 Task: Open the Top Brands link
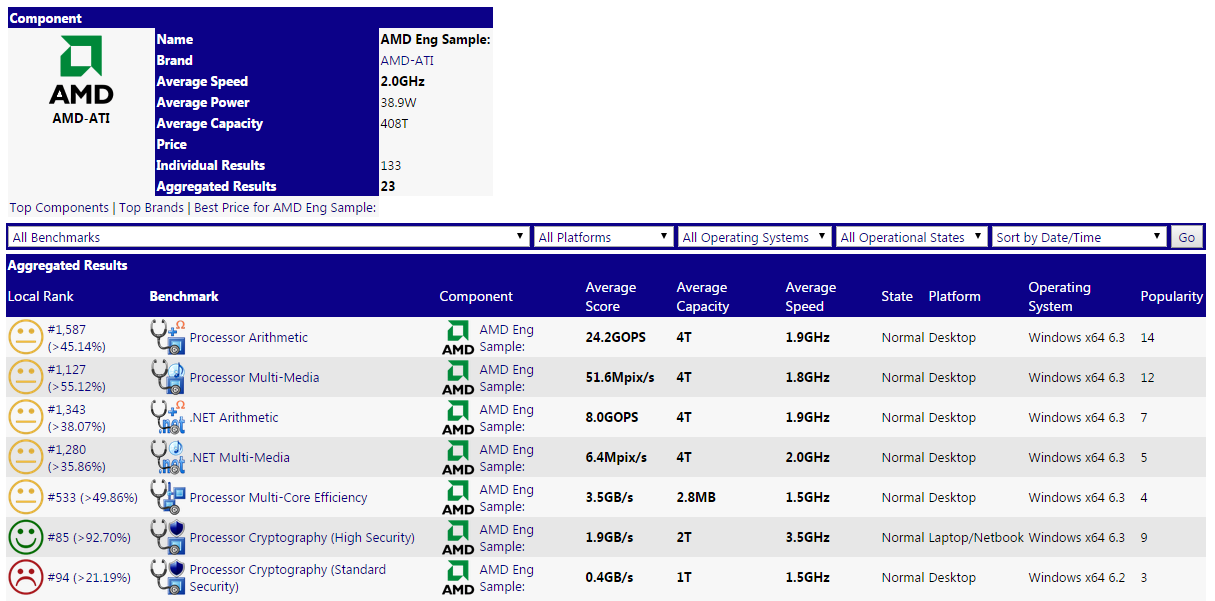(x=151, y=208)
